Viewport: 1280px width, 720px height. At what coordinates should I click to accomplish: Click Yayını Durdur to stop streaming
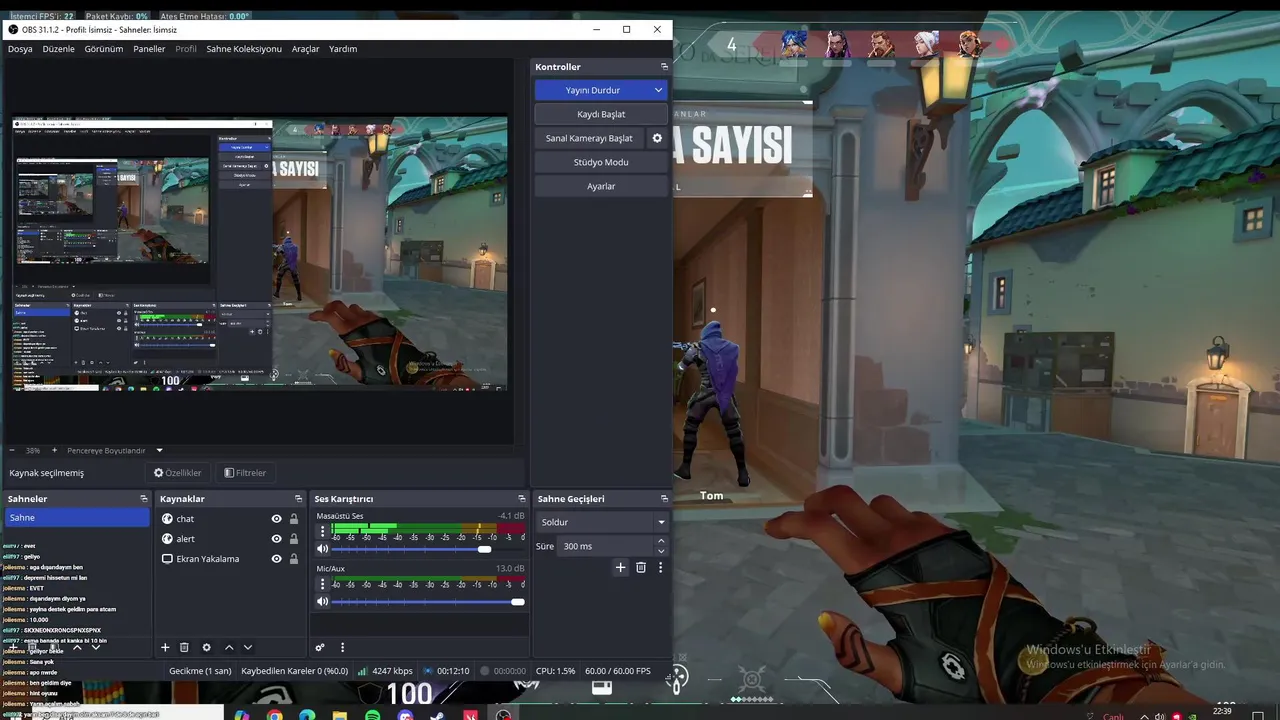[x=593, y=90]
